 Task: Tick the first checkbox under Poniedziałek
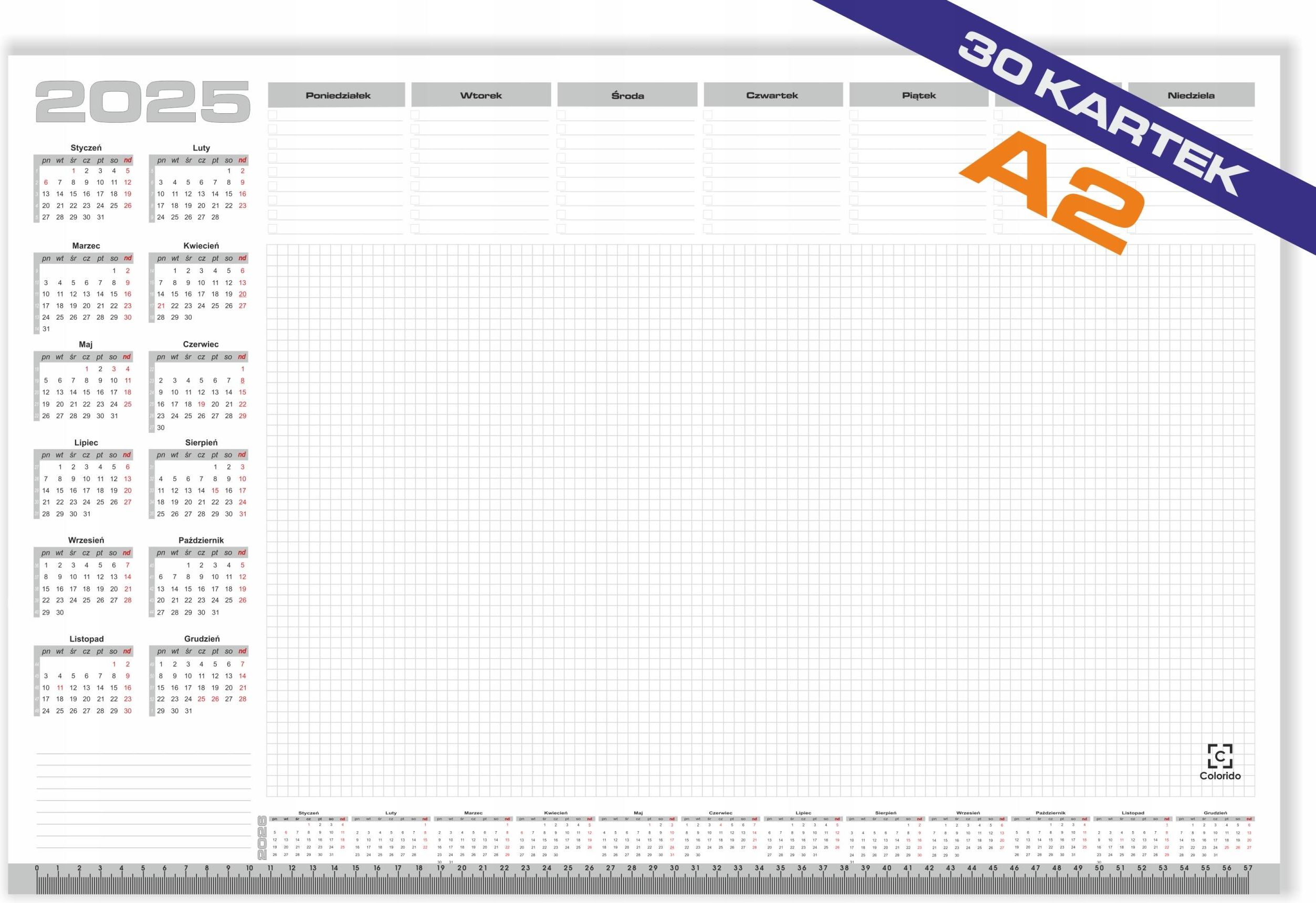coord(273,115)
